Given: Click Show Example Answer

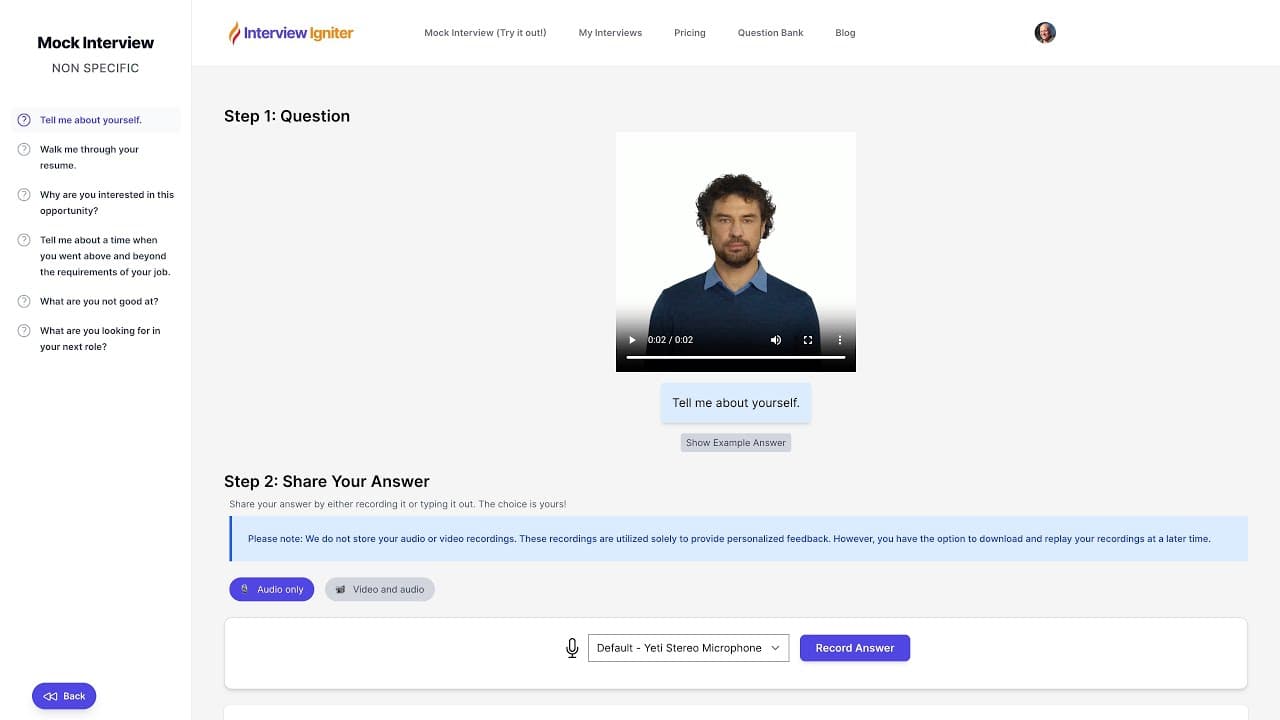Looking at the screenshot, I should pos(736,442).
